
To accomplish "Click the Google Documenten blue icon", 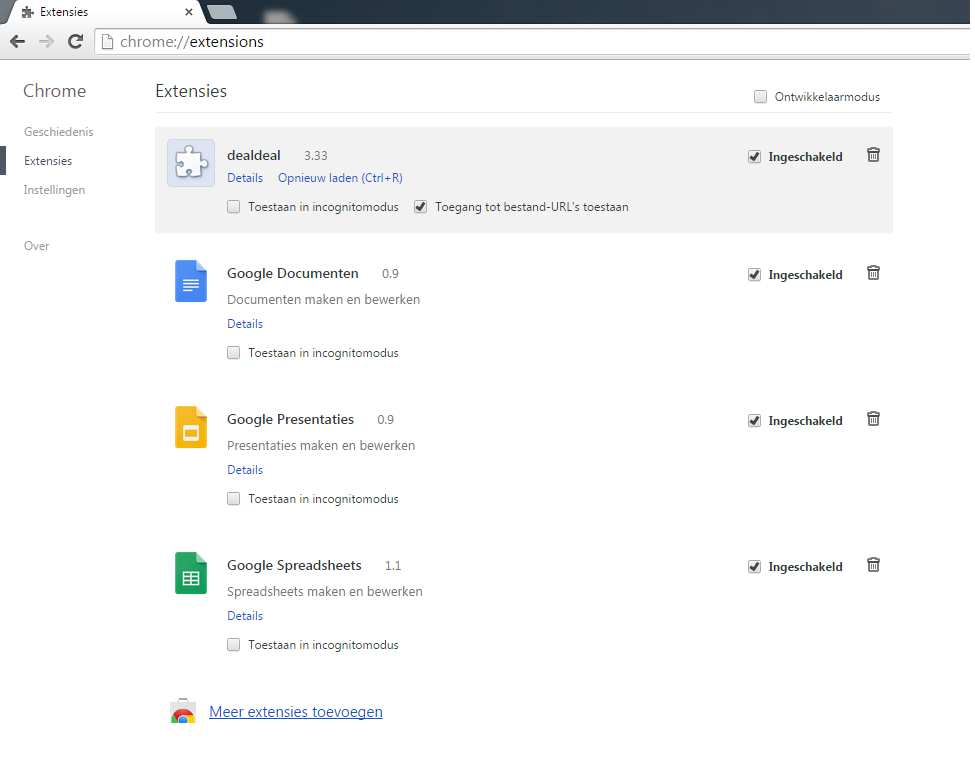I will 190,281.
